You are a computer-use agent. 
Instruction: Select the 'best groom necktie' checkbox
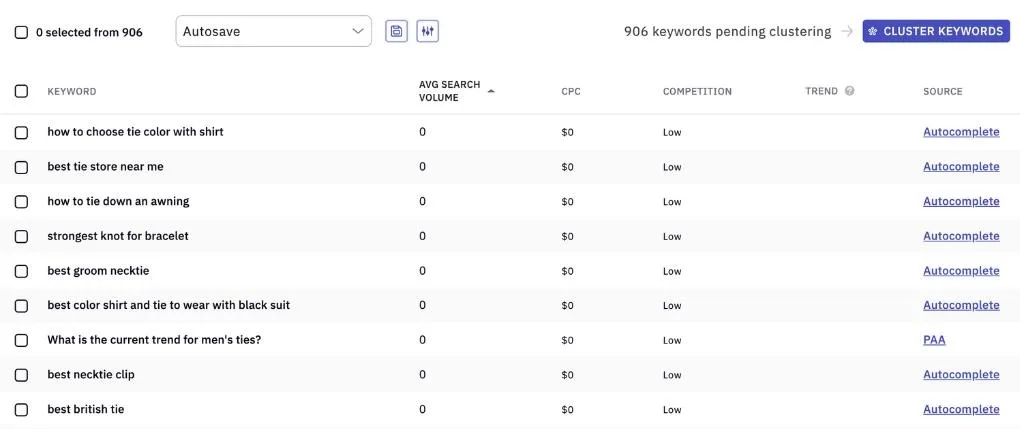(x=21, y=271)
